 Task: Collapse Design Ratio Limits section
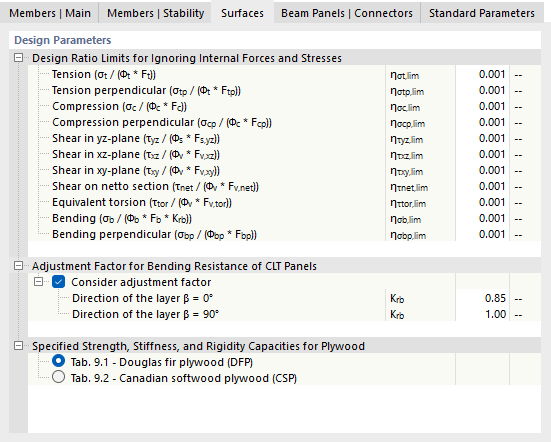click(x=19, y=58)
